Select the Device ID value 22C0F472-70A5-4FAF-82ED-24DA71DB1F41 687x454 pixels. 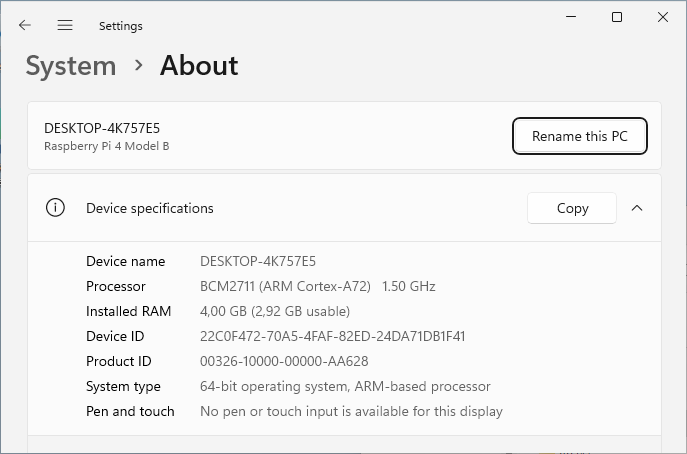(x=333, y=336)
